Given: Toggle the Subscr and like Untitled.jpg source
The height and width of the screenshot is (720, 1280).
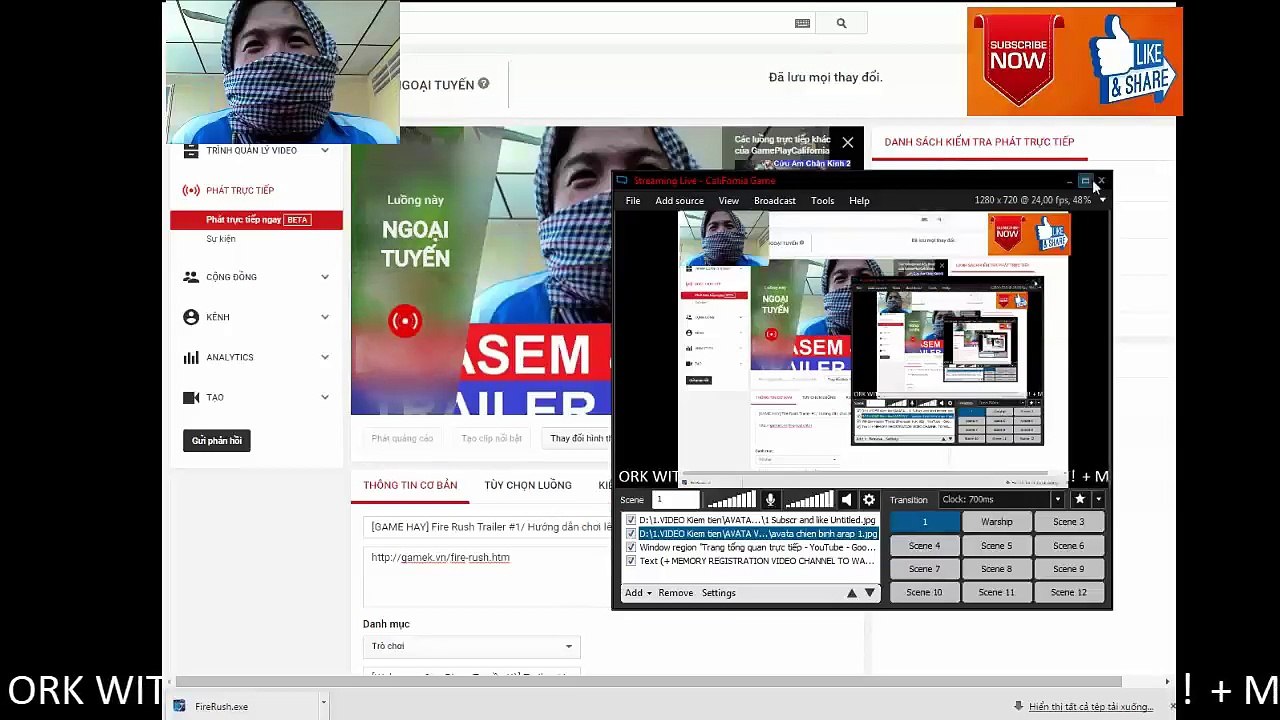Looking at the screenshot, I should (630, 520).
